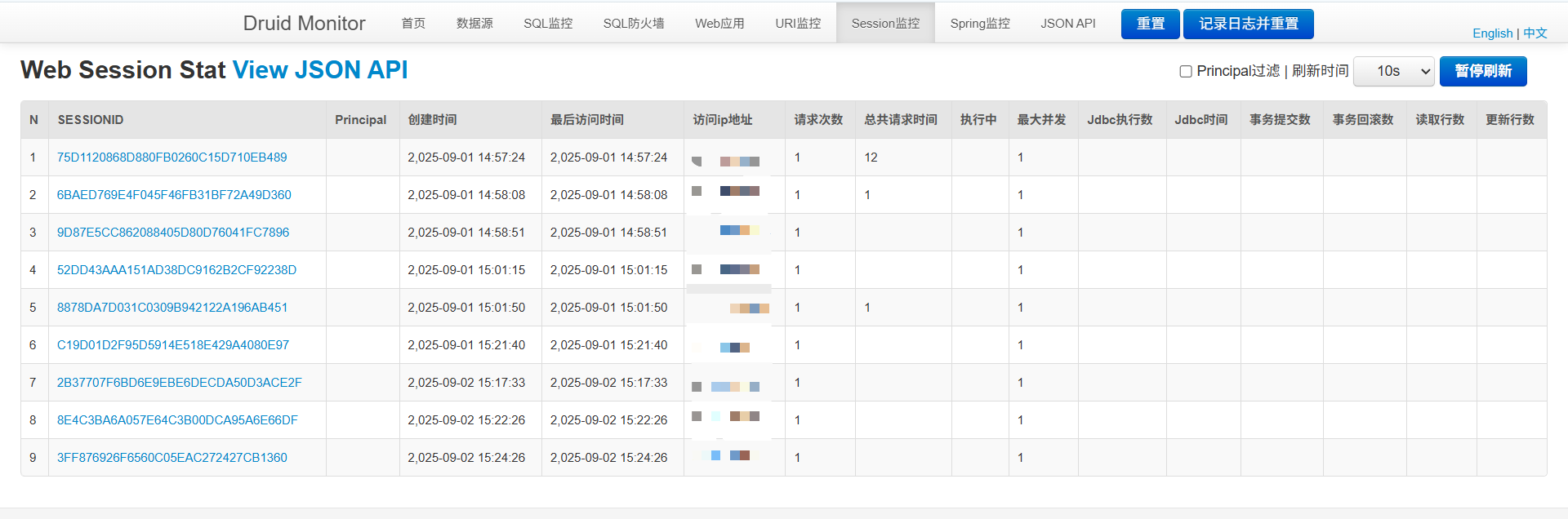This screenshot has height=519, width=1568.
Task: Sort by 请求次数 column header
Action: (818, 120)
